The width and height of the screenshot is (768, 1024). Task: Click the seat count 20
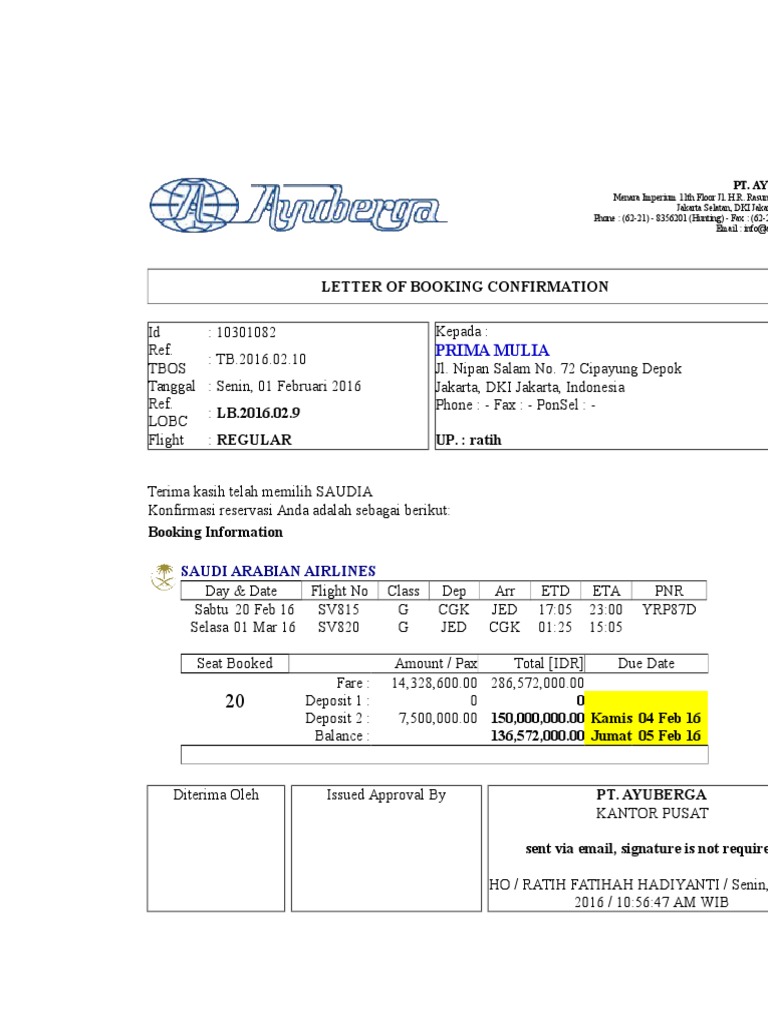[x=234, y=701]
